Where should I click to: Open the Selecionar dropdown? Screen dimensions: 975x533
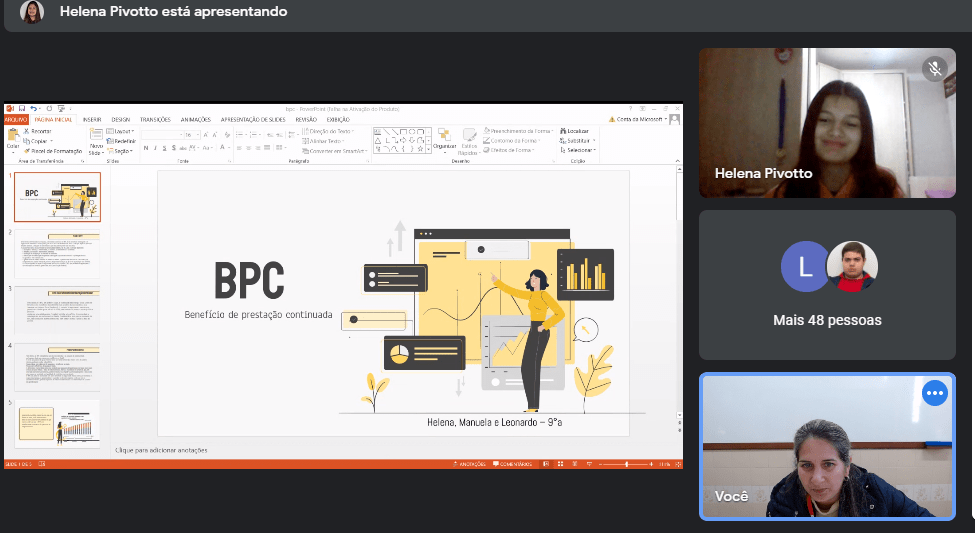[x=579, y=150]
